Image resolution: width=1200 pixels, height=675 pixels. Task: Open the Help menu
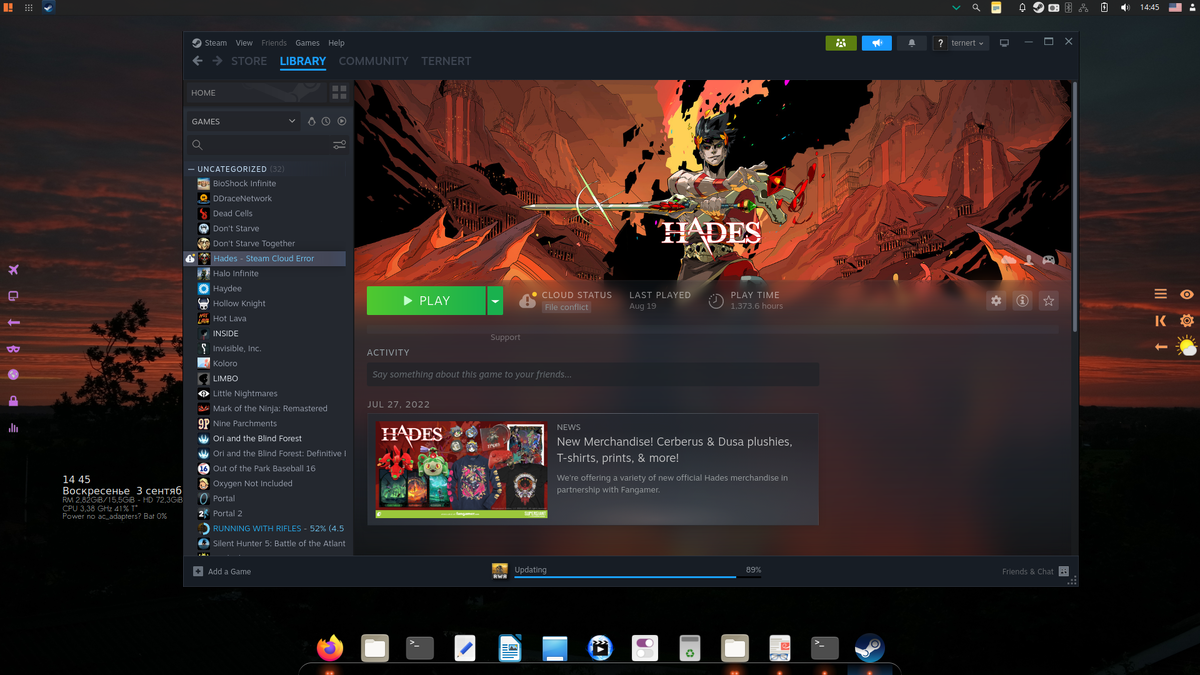point(337,43)
